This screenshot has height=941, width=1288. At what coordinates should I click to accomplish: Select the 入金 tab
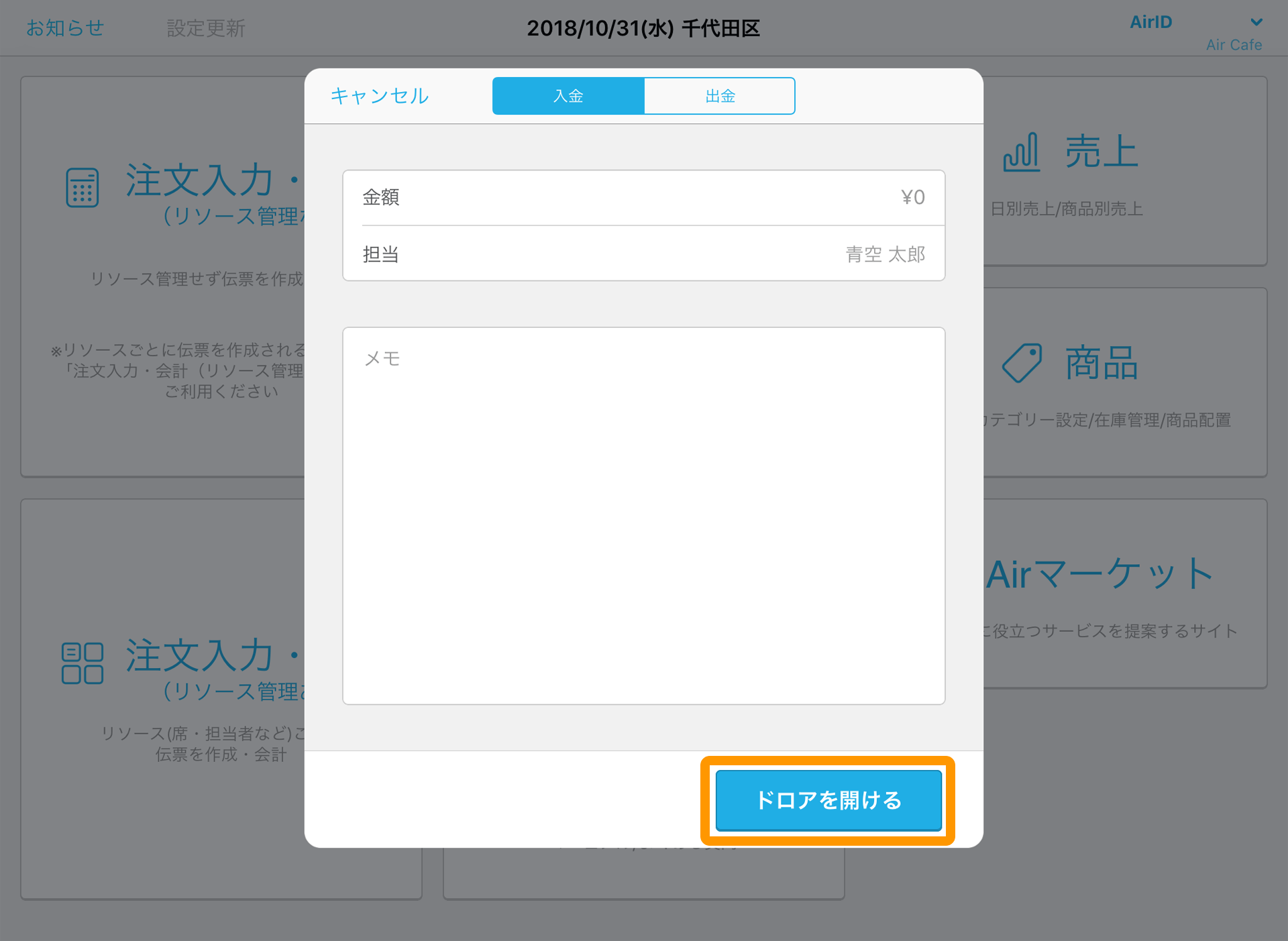click(x=568, y=96)
